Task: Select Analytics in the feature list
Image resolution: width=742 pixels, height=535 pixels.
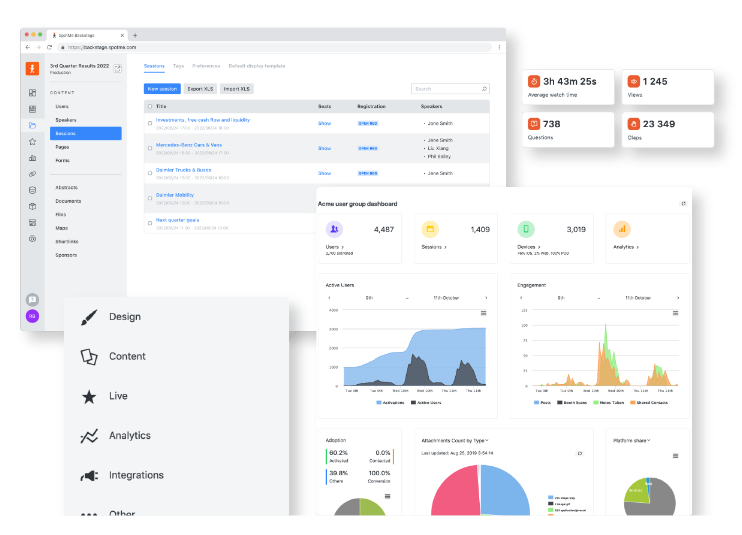Action: (x=130, y=436)
